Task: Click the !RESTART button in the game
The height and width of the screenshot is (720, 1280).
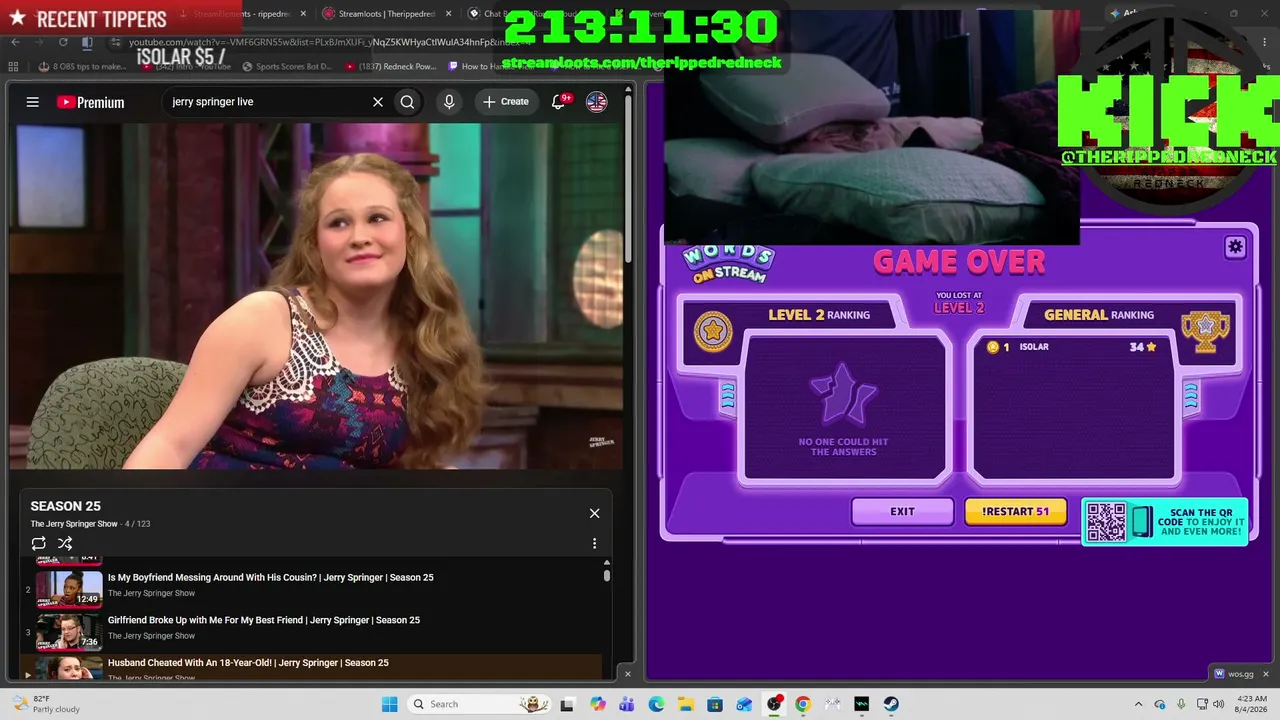Action: [x=1015, y=511]
